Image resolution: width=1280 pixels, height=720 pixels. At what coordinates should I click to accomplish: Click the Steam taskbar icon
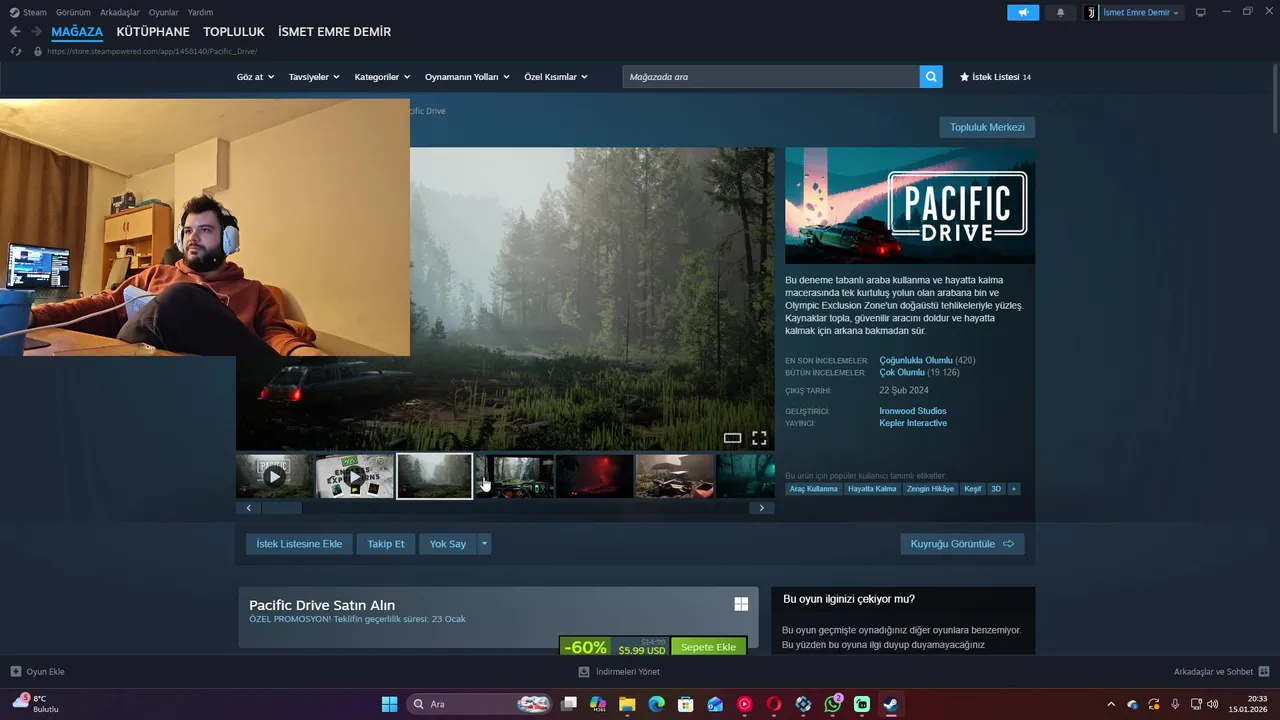click(x=891, y=704)
